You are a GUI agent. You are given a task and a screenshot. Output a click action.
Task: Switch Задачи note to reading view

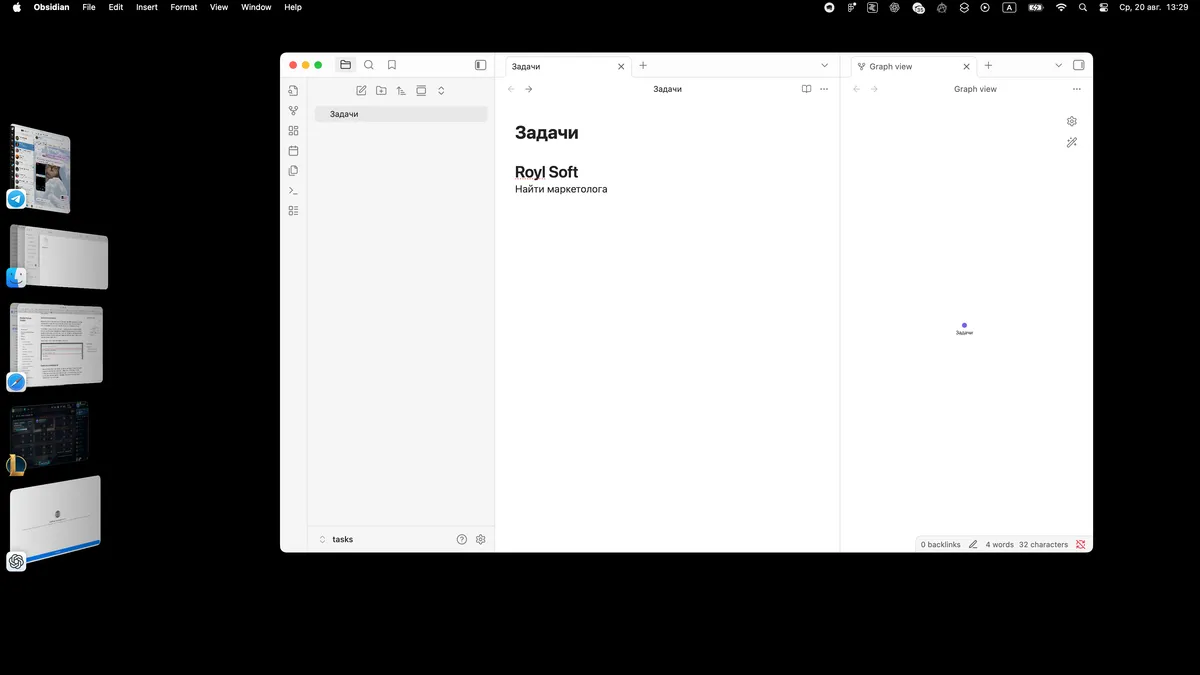coord(806,89)
